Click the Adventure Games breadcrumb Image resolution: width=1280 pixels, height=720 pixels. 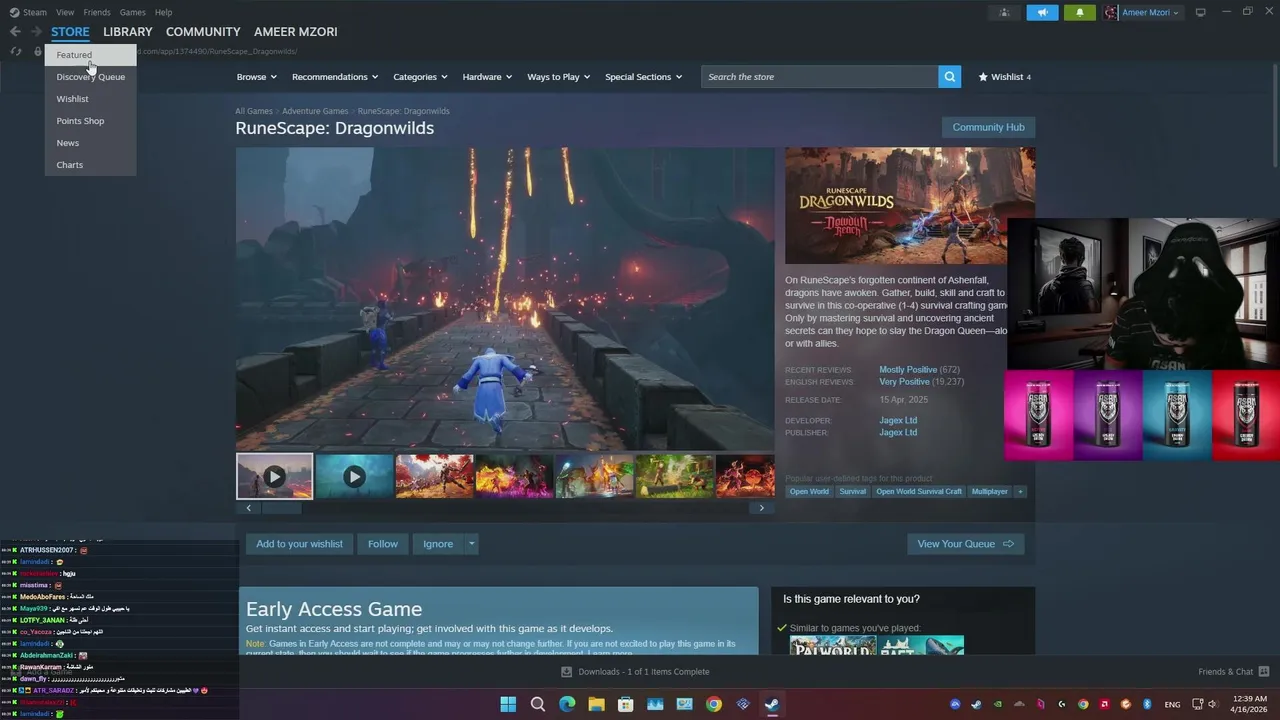[315, 111]
